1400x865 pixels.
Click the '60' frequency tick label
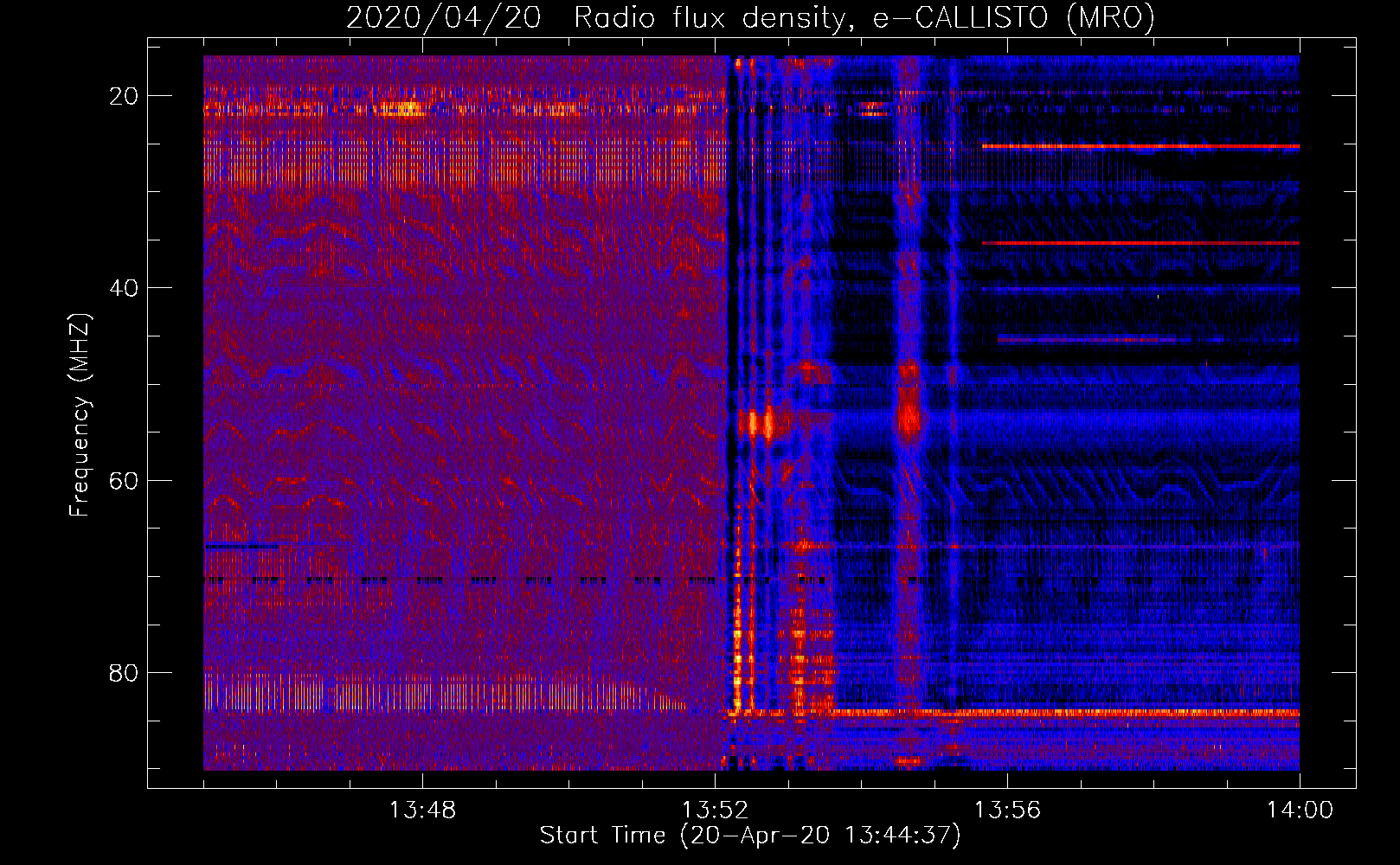(124, 480)
